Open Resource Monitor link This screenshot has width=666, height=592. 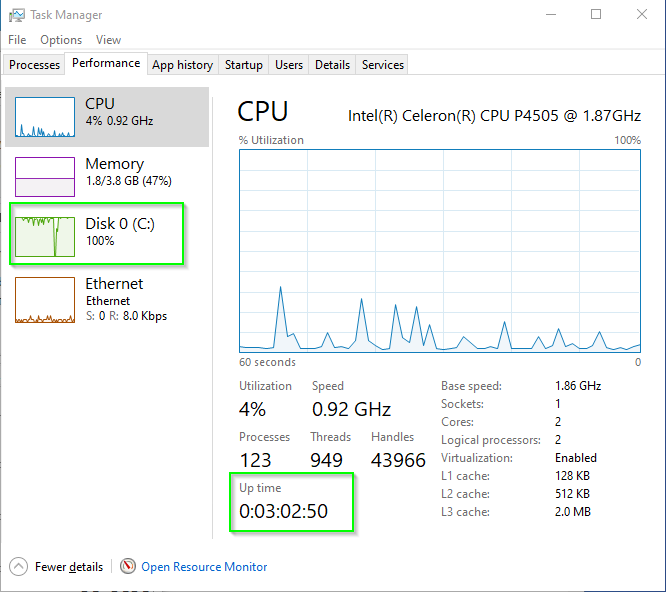[x=204, y=567]
